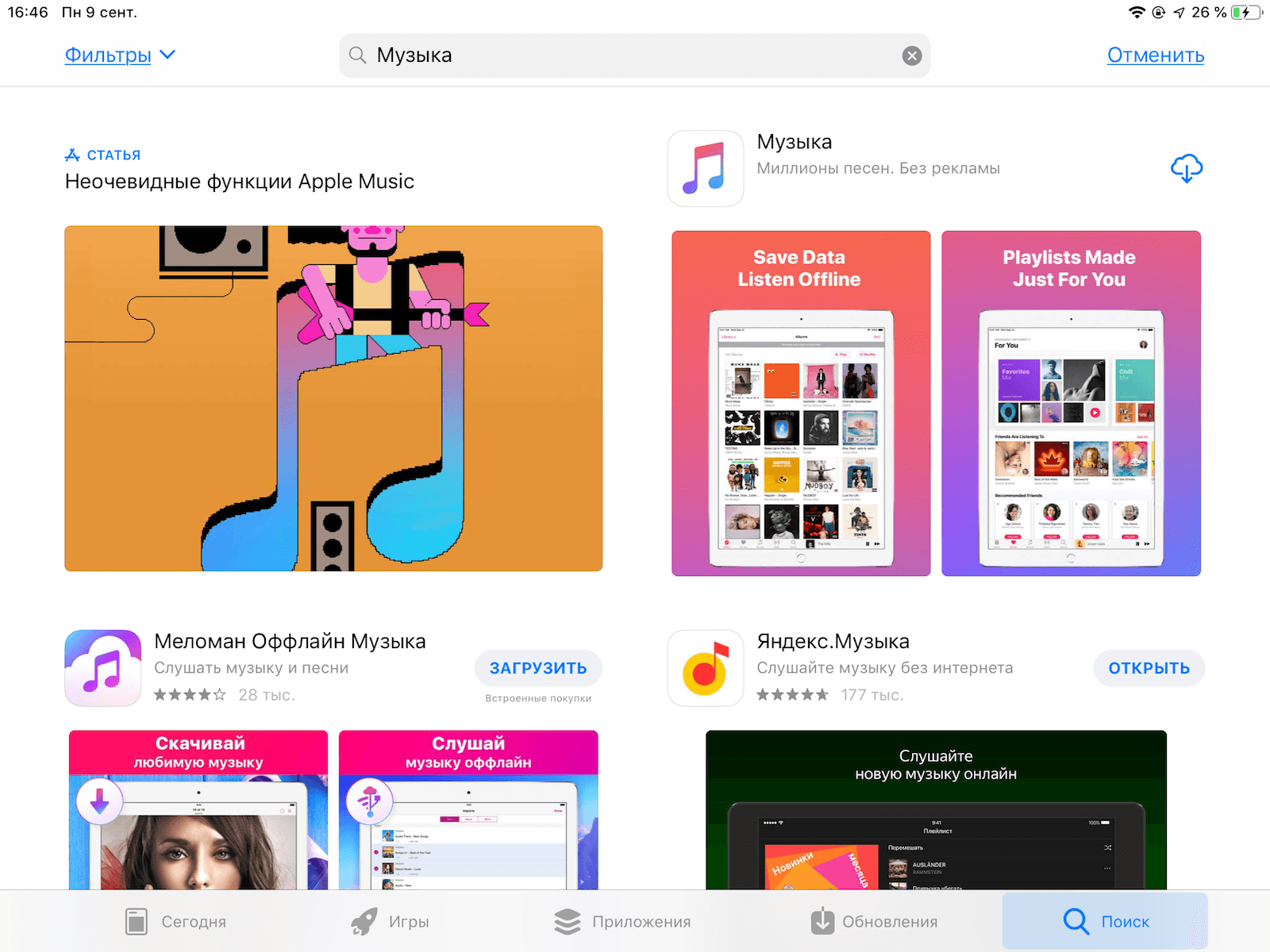Tap the Wi-Fi icon in status bar

click(1137, 13)
